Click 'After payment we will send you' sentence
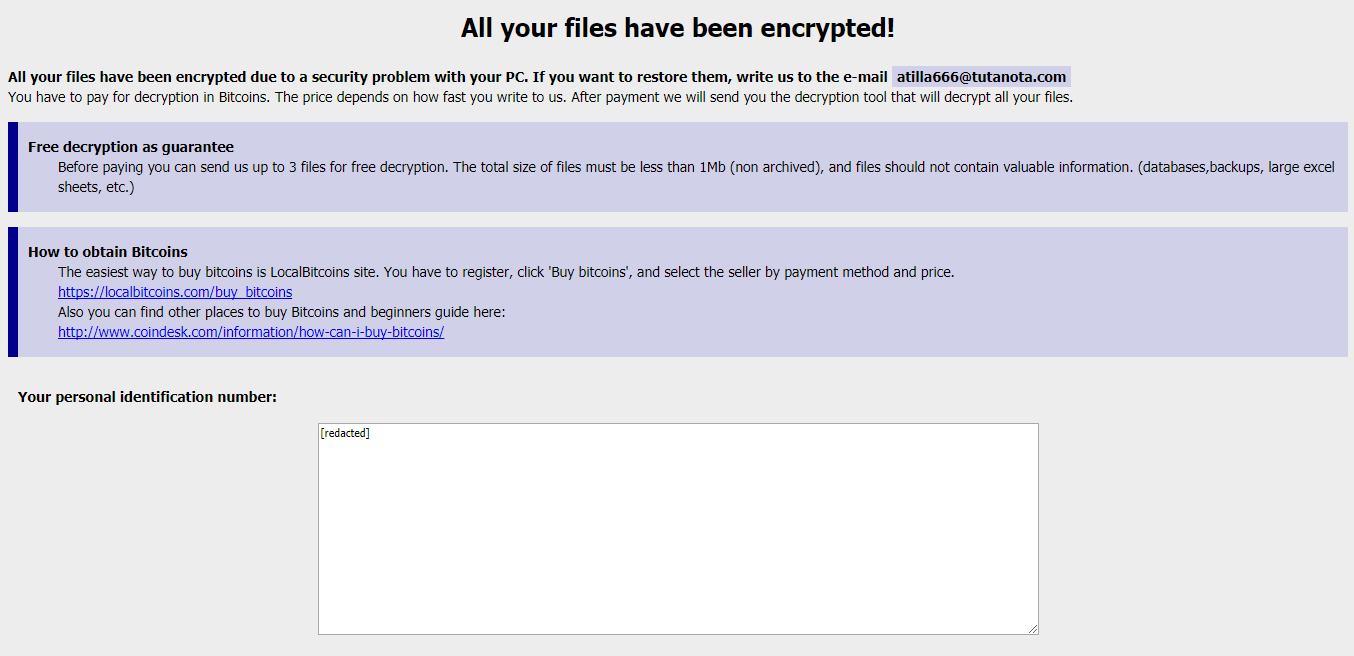Viewport: 1354px width, 656px height. point(820,97)
